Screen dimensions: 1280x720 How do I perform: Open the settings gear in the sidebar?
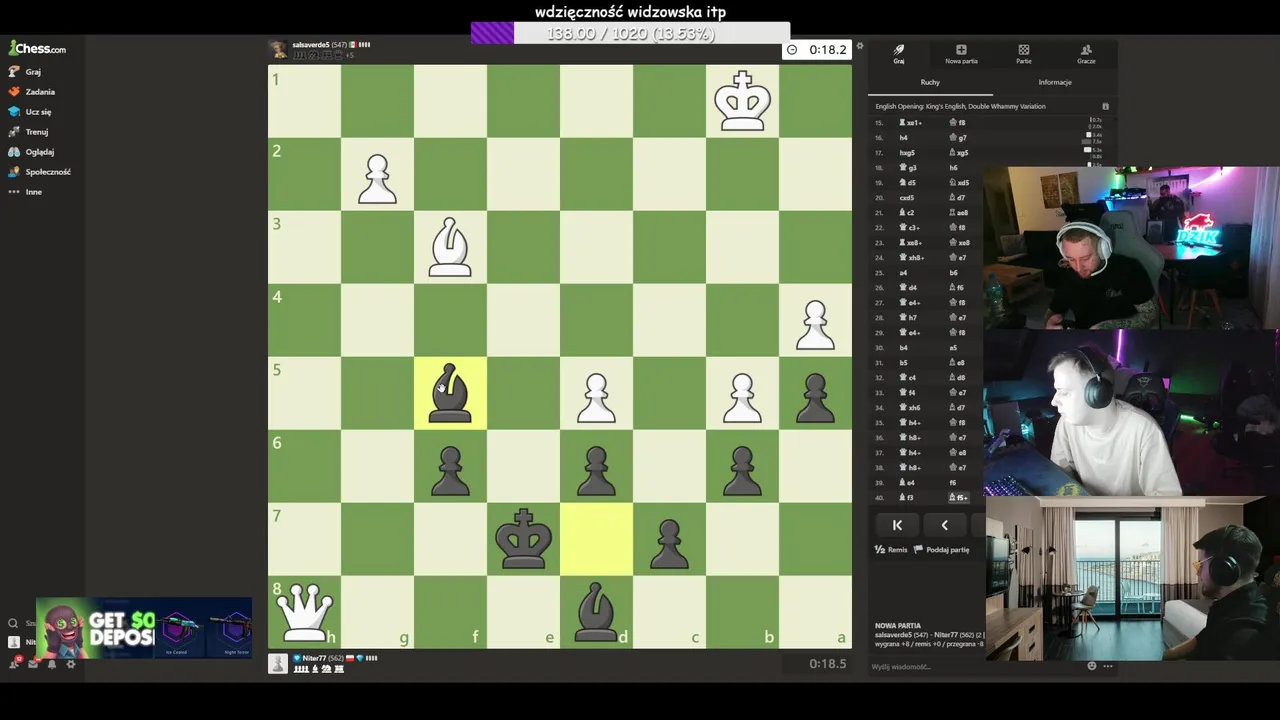[71, 664]
